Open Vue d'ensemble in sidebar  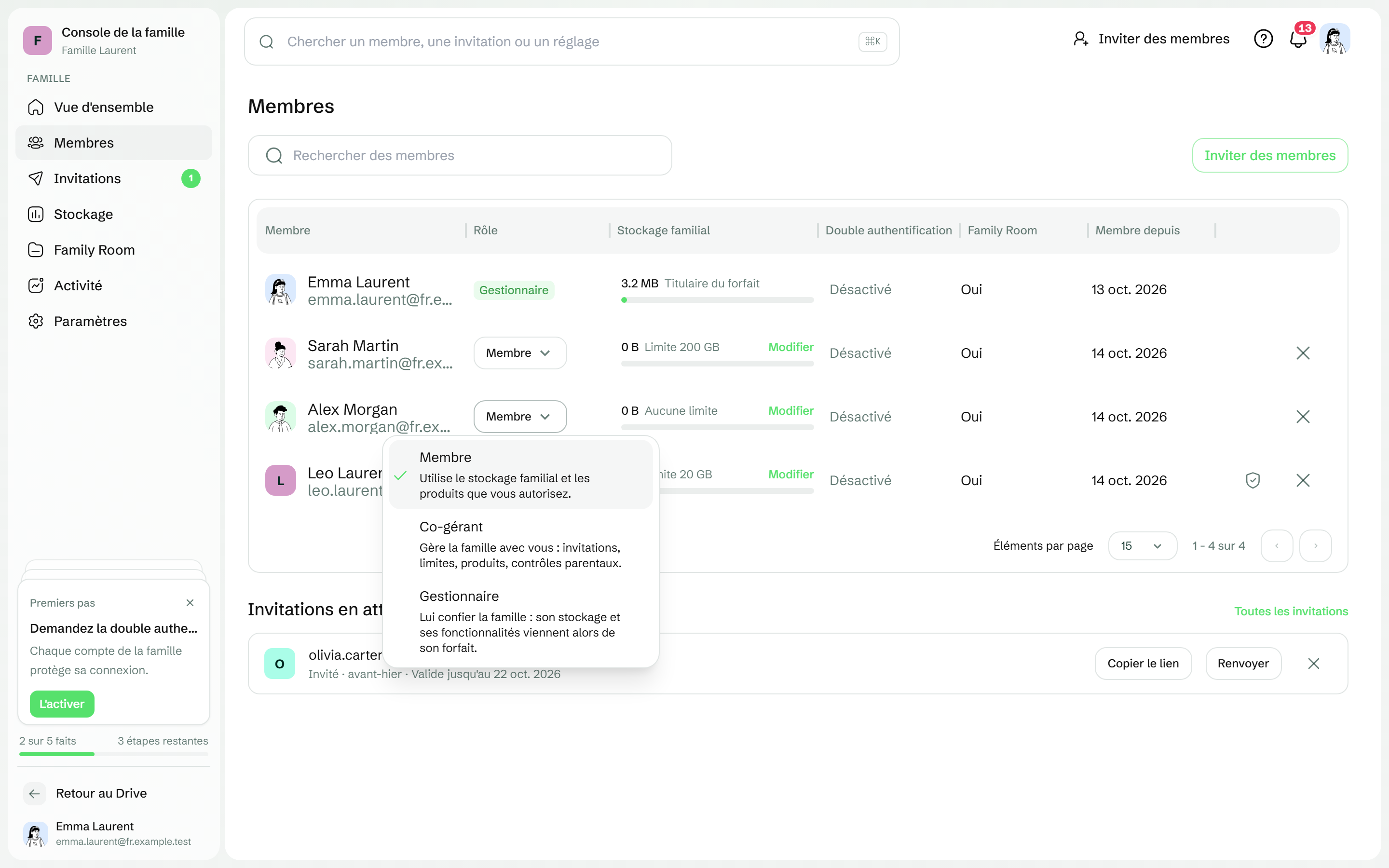[114, 108]
